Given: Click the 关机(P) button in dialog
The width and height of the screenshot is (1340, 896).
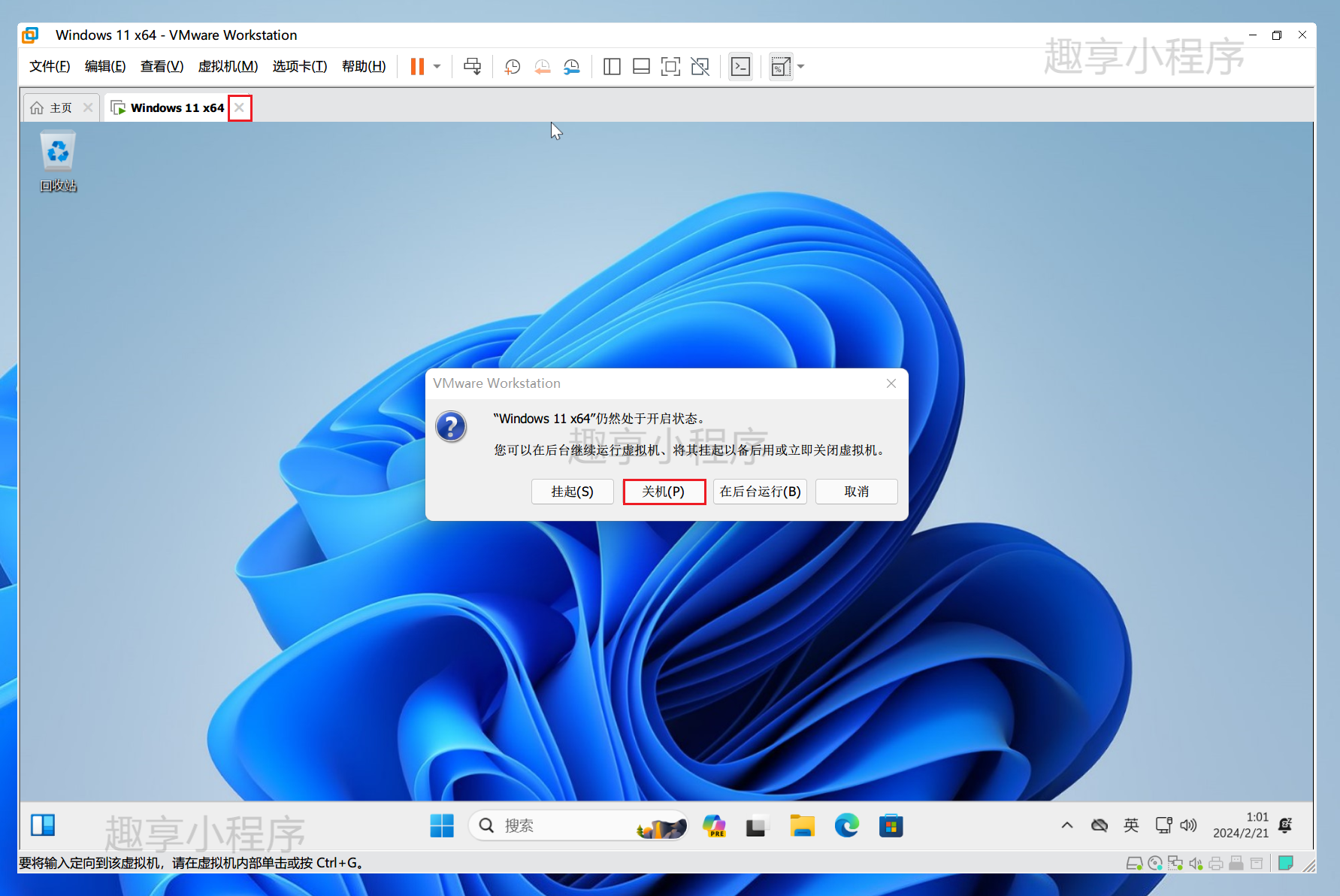Looking at the screenshot, I should (664, 492).
